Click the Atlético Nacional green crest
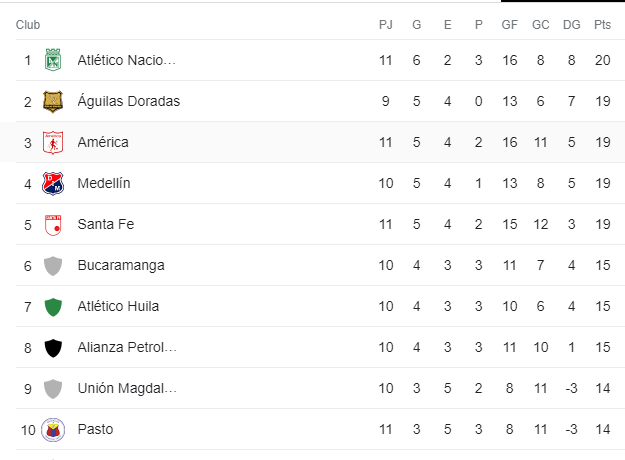The height and width of the screenshot is (460, 625). pyautogui.click(x=53, y=60)
